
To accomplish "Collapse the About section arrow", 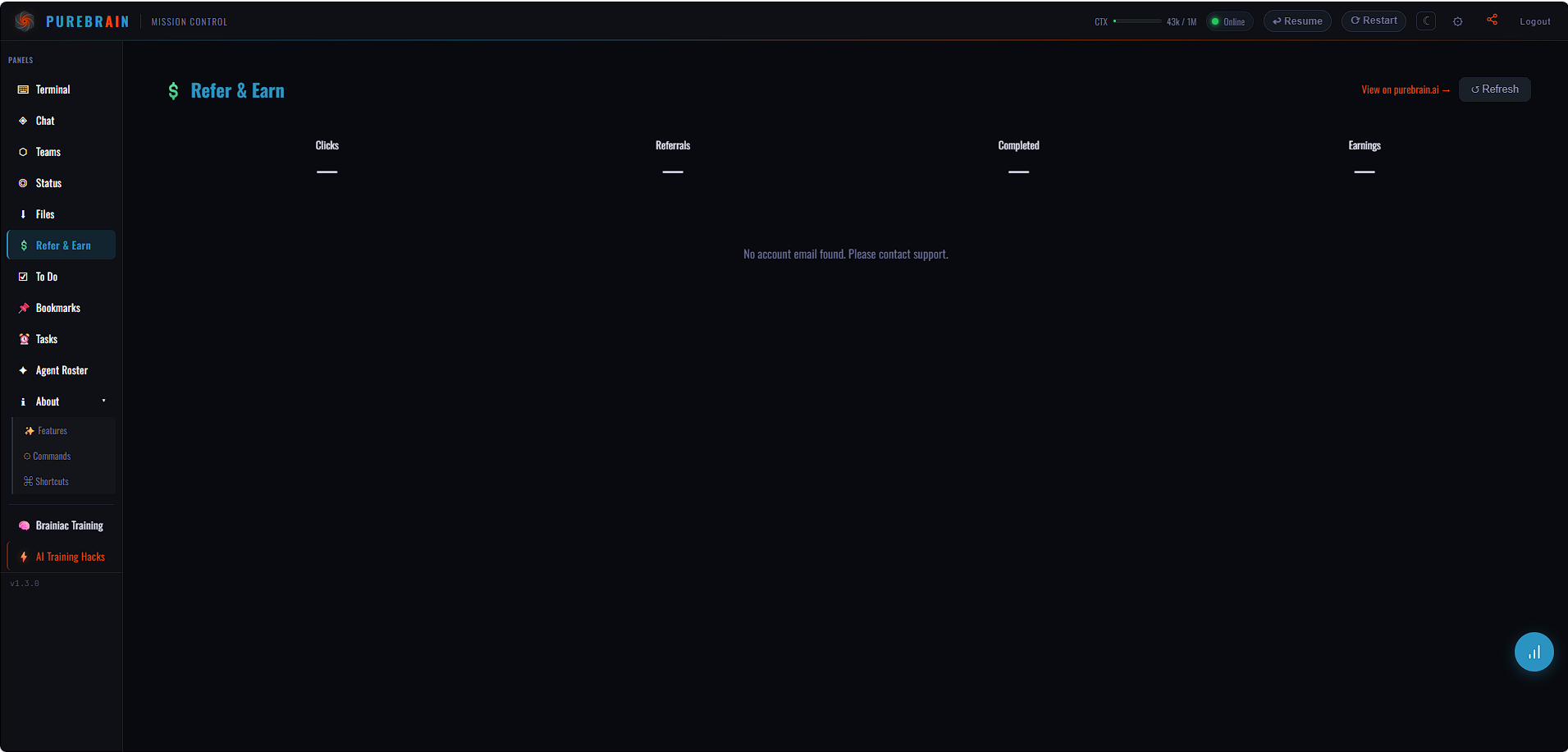I will click(103, 401).
